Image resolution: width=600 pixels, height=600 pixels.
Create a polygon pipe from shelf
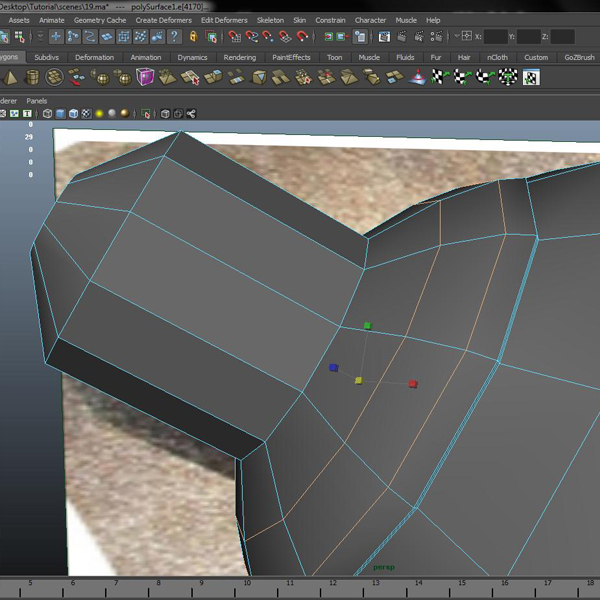[x=32, y=77]
